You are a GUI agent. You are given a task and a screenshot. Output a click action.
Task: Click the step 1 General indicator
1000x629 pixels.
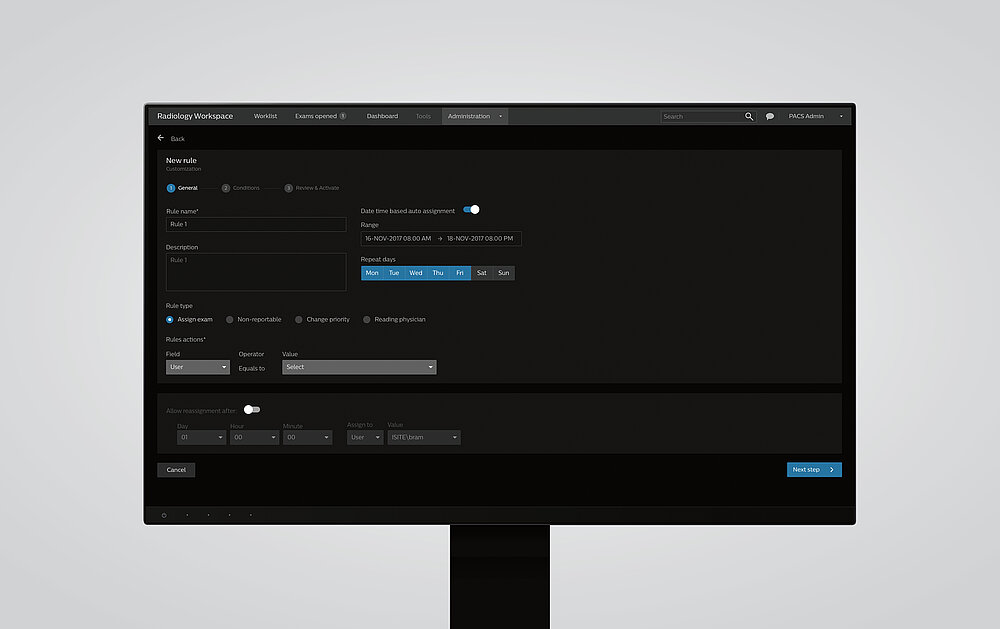tap(171, 188)
